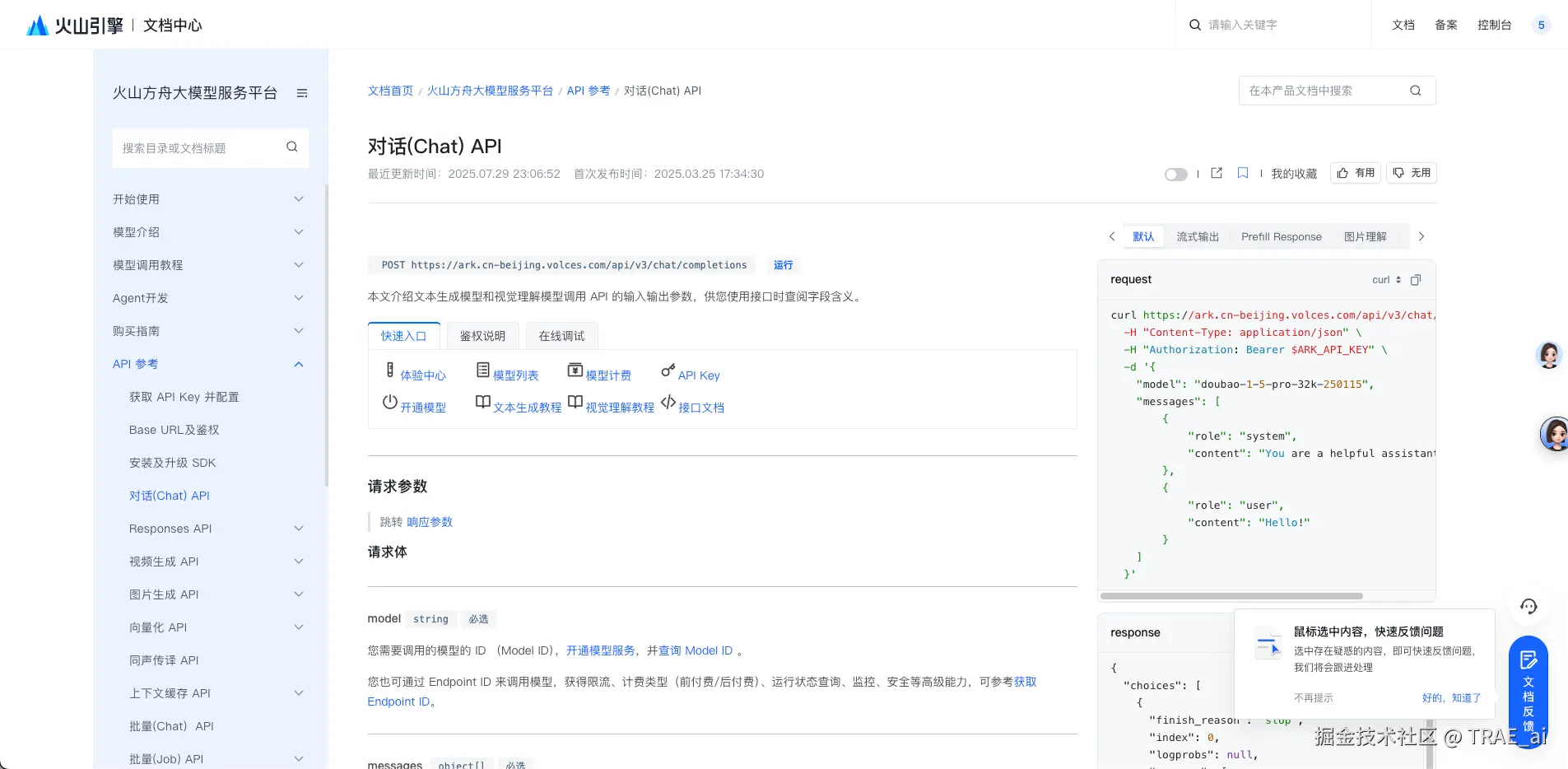The width and height of the screenshot is (1568, 769).
Task: Expand the 模型介绍 section
Action: coord(299,232)
